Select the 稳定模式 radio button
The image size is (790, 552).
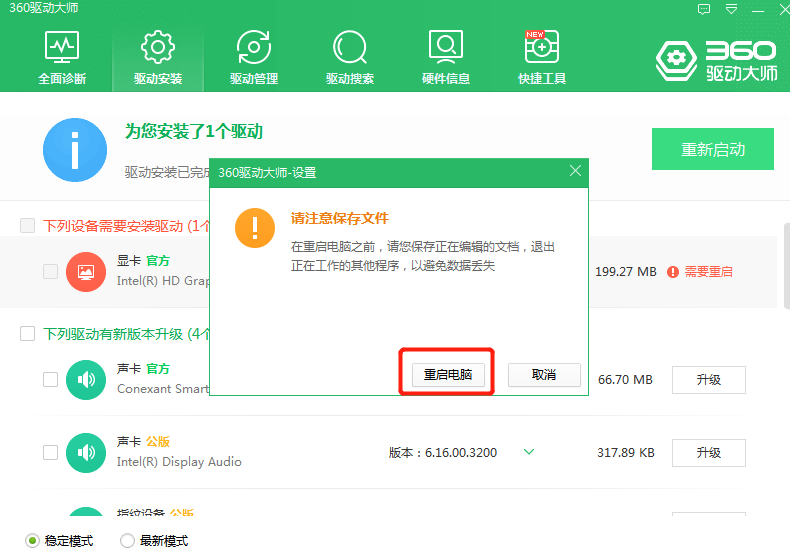pyautogui.click(x=32, y=540)
